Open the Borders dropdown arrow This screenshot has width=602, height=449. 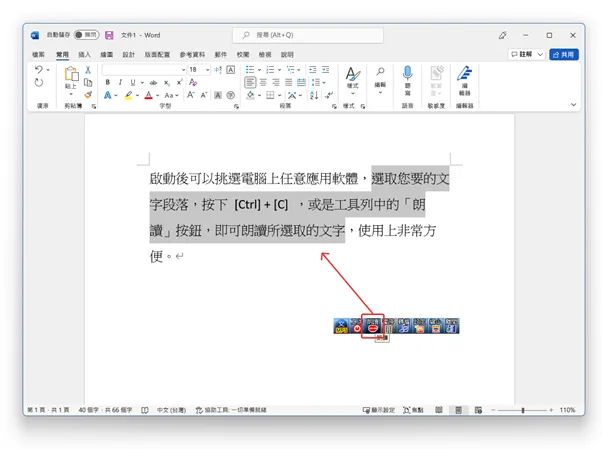pos(280,95)
